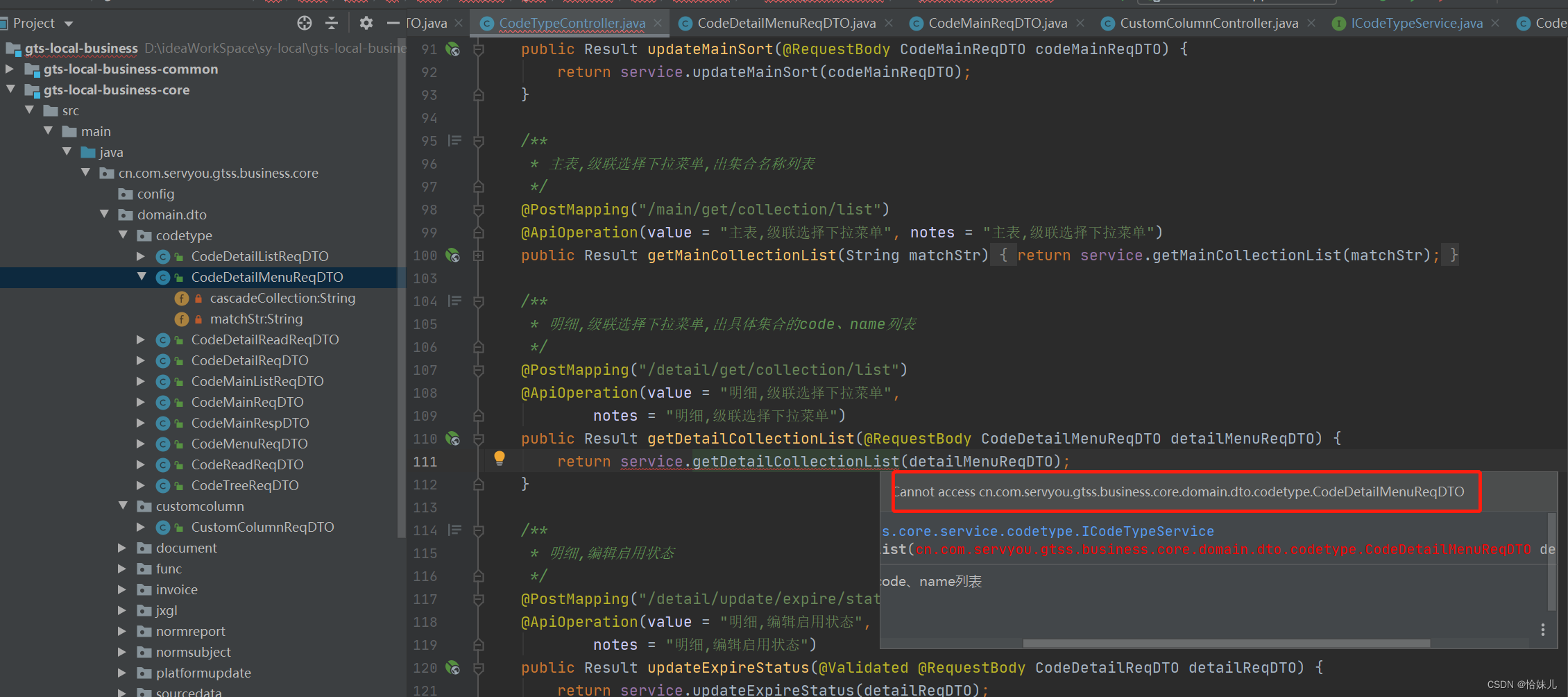Click the class icon of CodeDetailMenuReqDTO
This screenshot has height=697, width=1568.
(163, 277)
